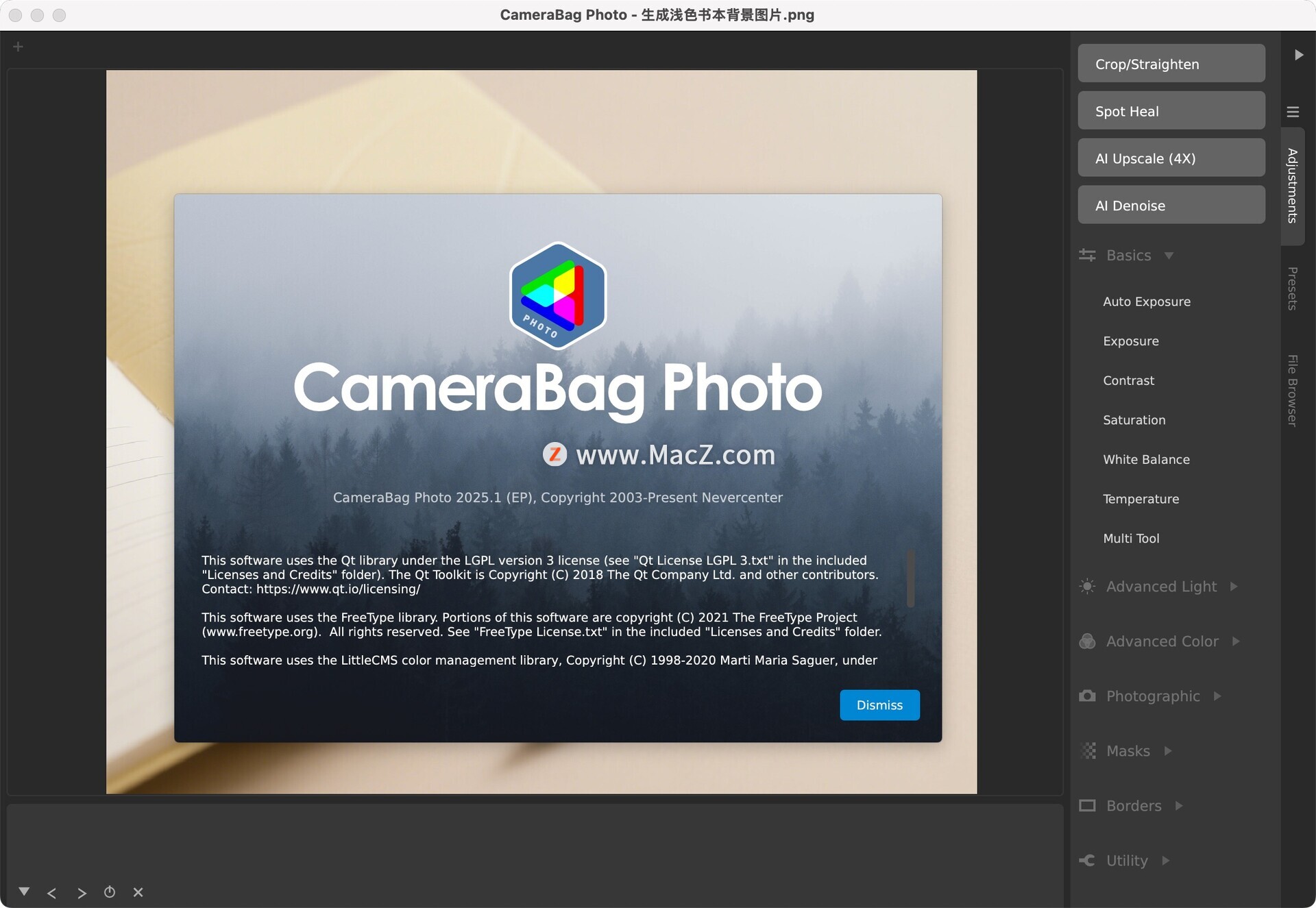The width and height of the screenshot is (1316, 908).
Task: Add Auto Exposure adjustment
Action: coord(1146,302)
